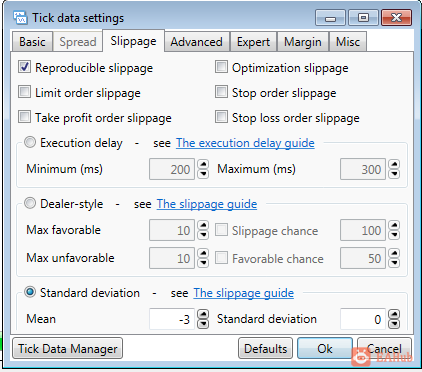Decrease Max unfavorable with its down arrow
The height and width of the screenshot is (372, 422).
click(x=203, y=263)
